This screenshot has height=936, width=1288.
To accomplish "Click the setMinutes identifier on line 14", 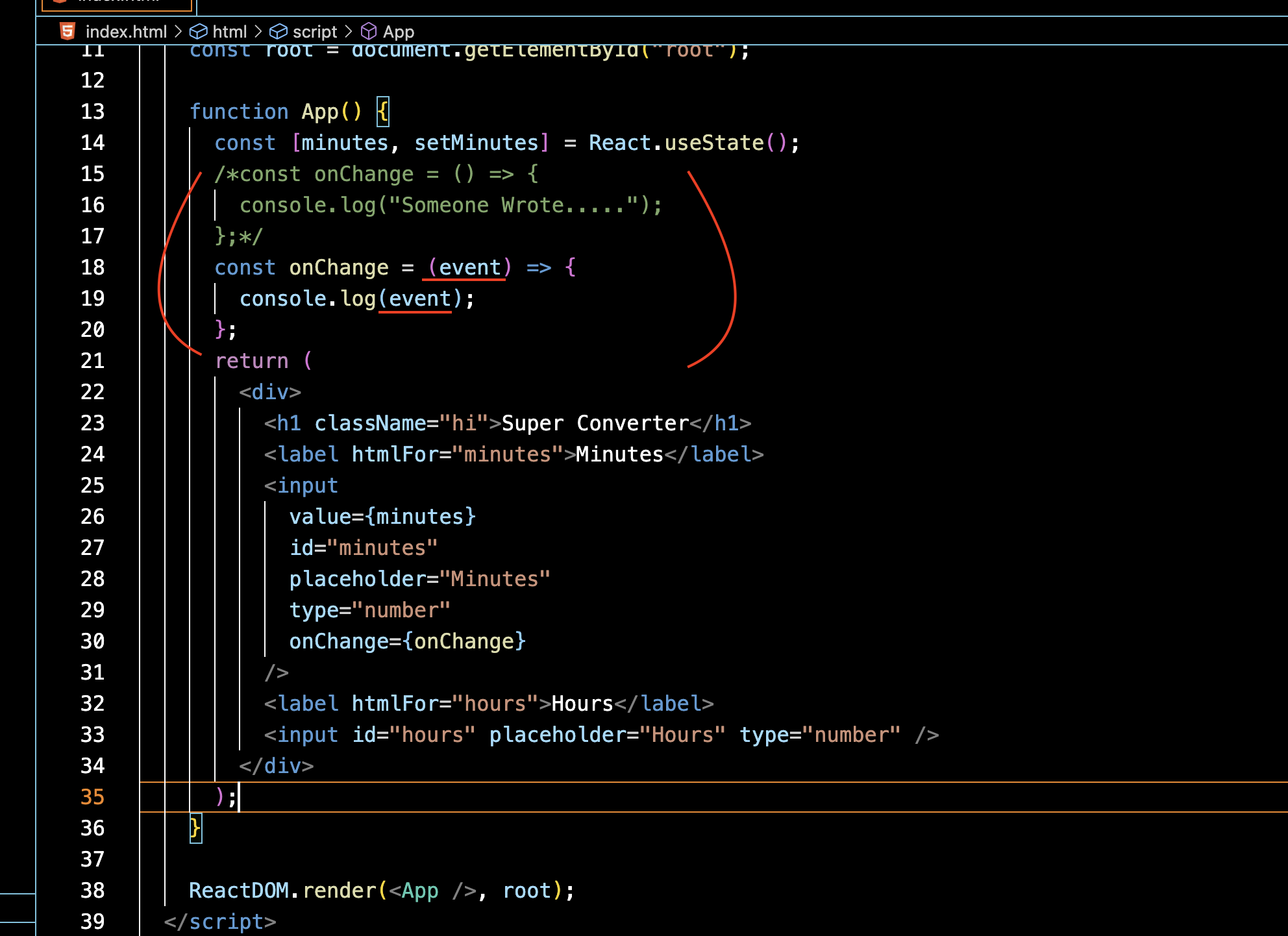I will coord(476,143).
